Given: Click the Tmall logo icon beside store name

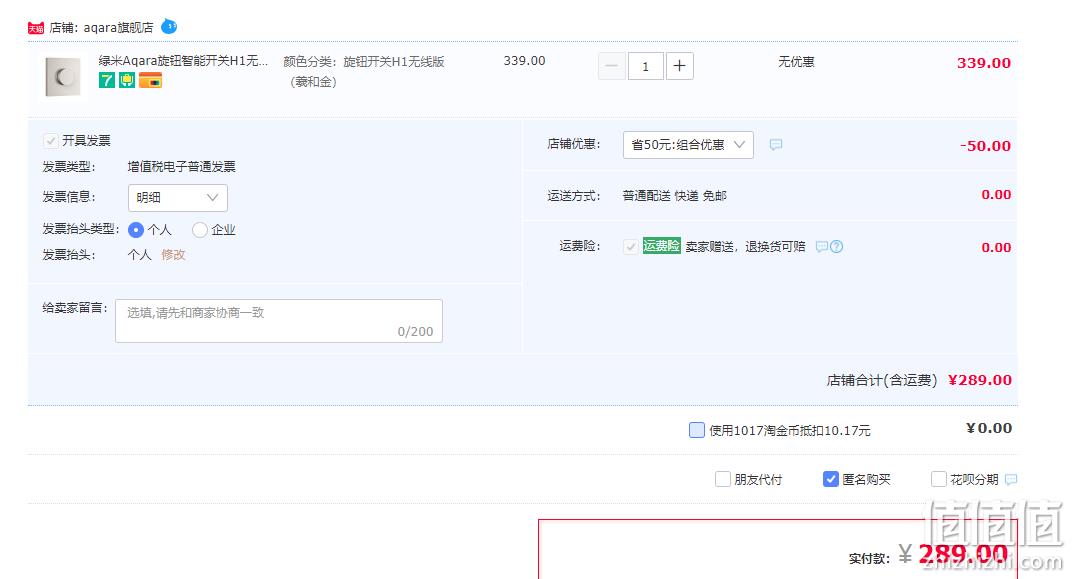Looking at the screenshot, I should [36, 28].
